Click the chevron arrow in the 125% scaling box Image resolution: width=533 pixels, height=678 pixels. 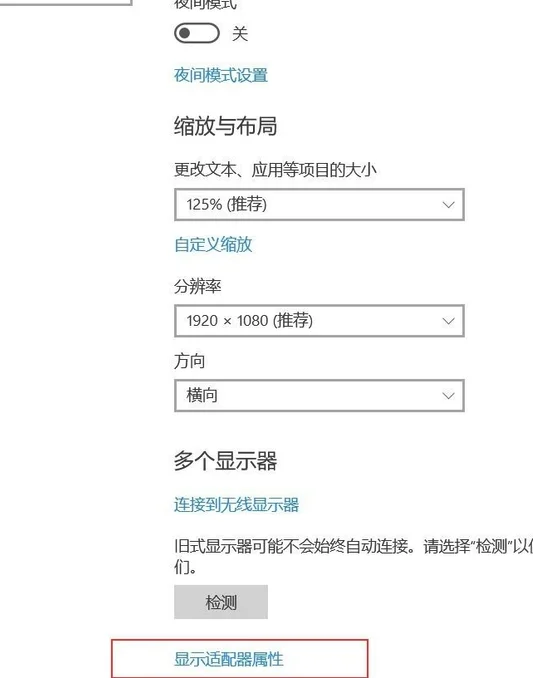point(449,205)
